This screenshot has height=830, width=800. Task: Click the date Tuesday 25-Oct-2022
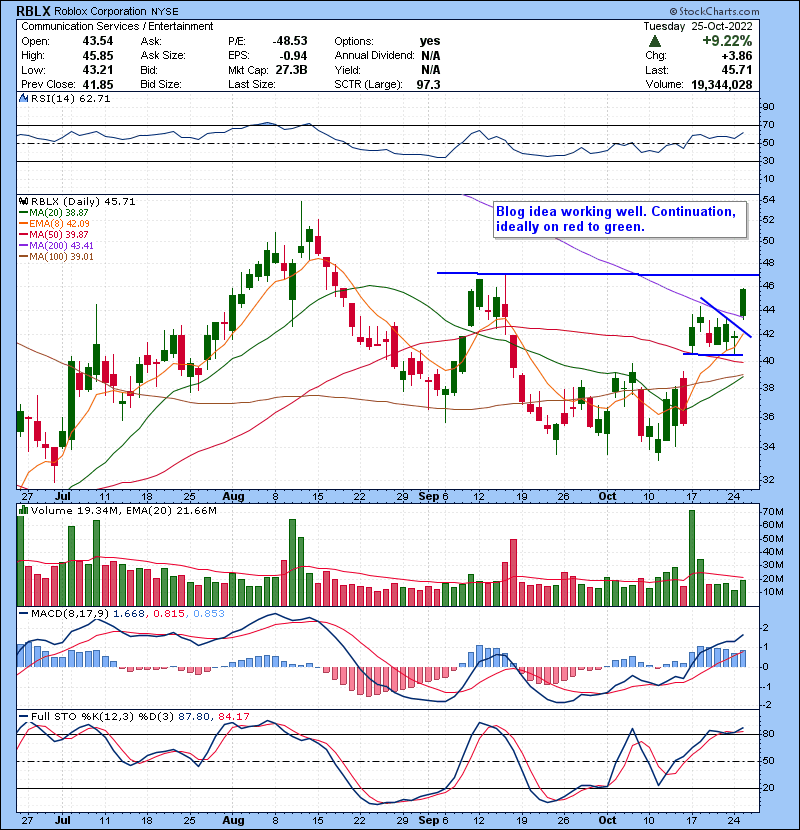click(x=698, y=26)
